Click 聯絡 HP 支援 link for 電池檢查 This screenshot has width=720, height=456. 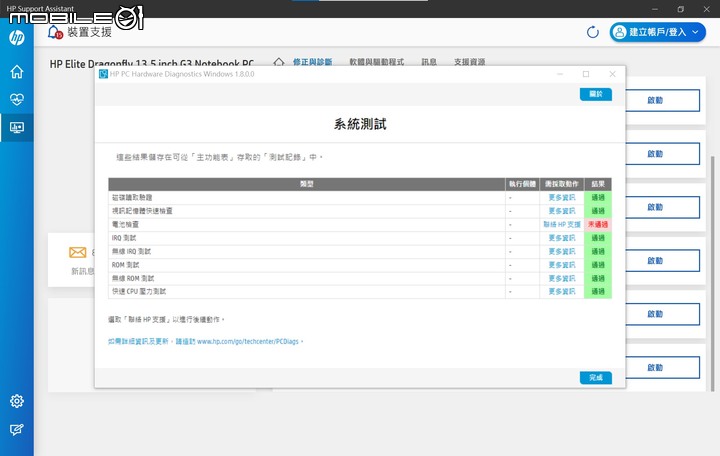562,225
